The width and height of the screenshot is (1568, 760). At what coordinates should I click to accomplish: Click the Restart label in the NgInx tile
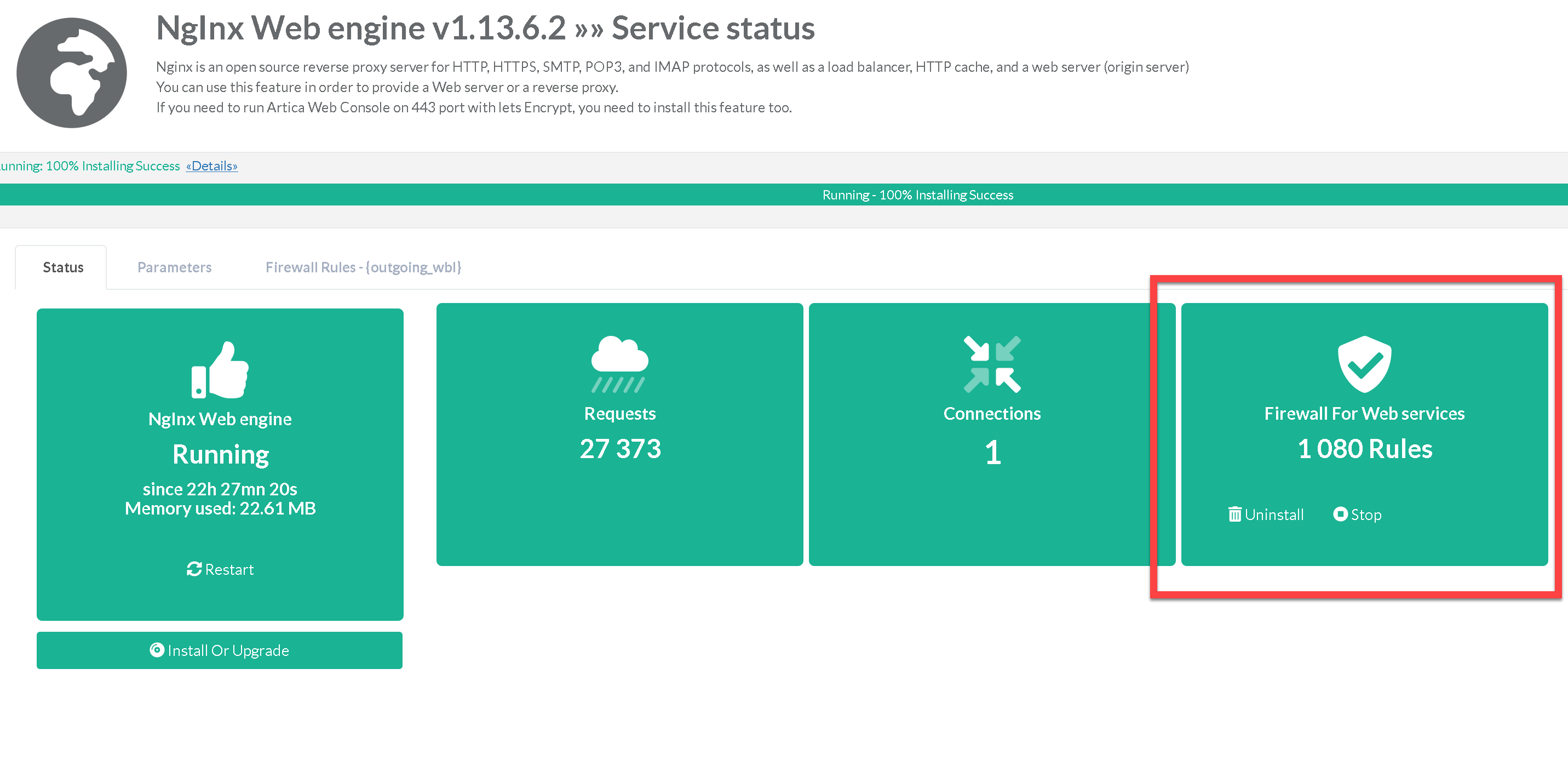click(x=229, y=569)
